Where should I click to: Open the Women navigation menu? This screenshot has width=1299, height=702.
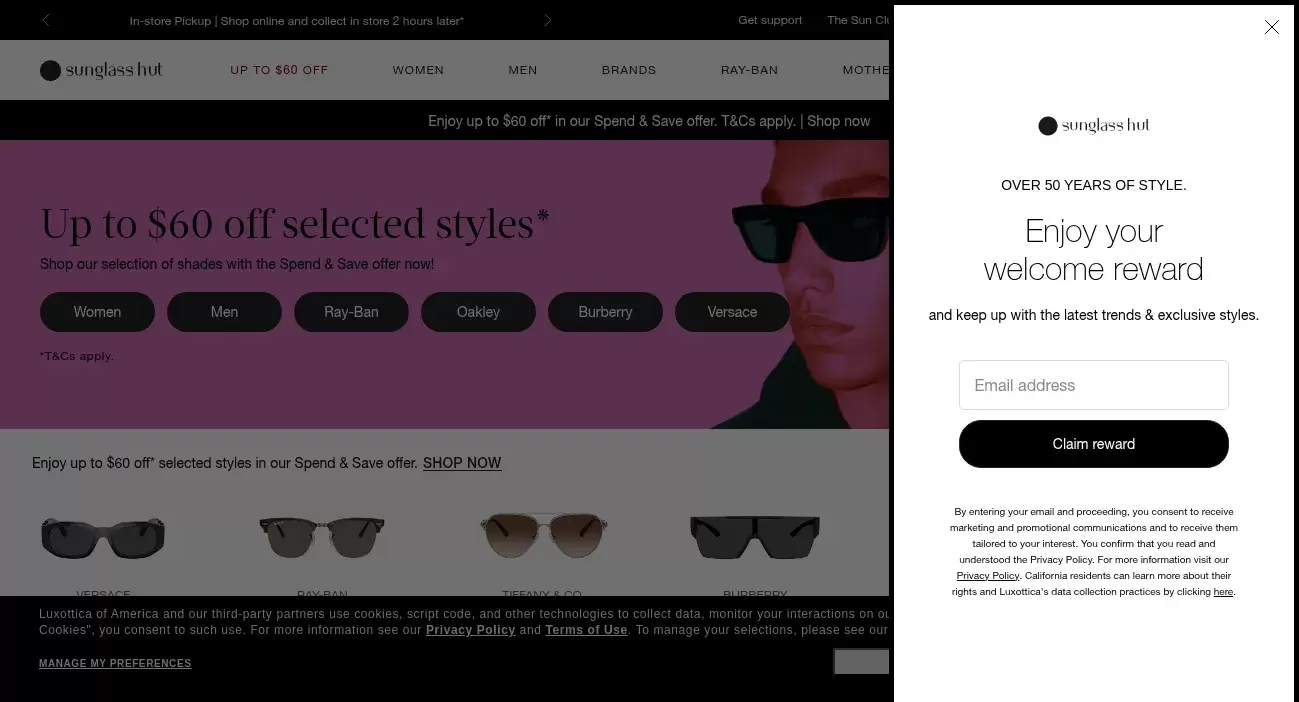click(x=418, y=70)
